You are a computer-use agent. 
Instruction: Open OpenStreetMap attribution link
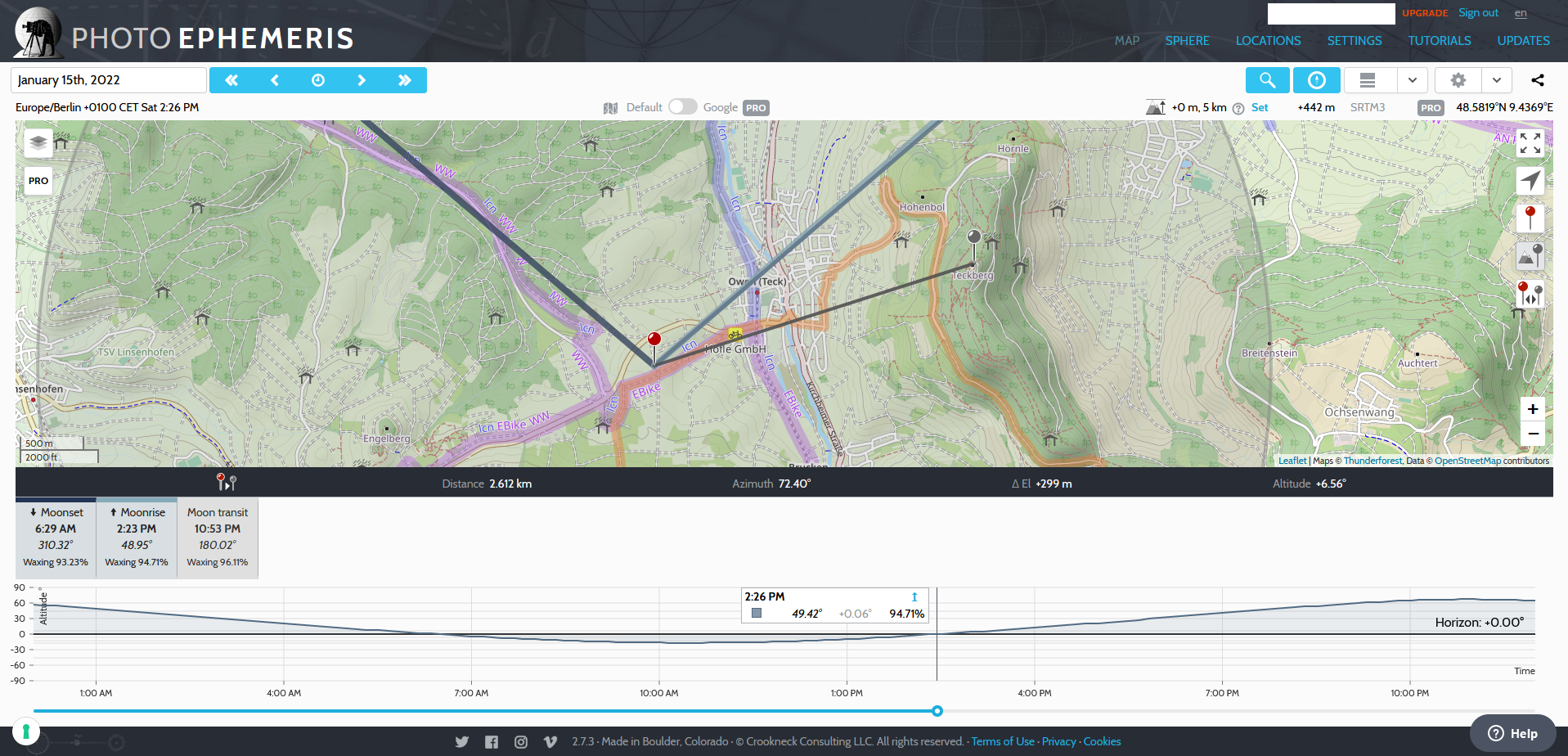pos(1467,461)
